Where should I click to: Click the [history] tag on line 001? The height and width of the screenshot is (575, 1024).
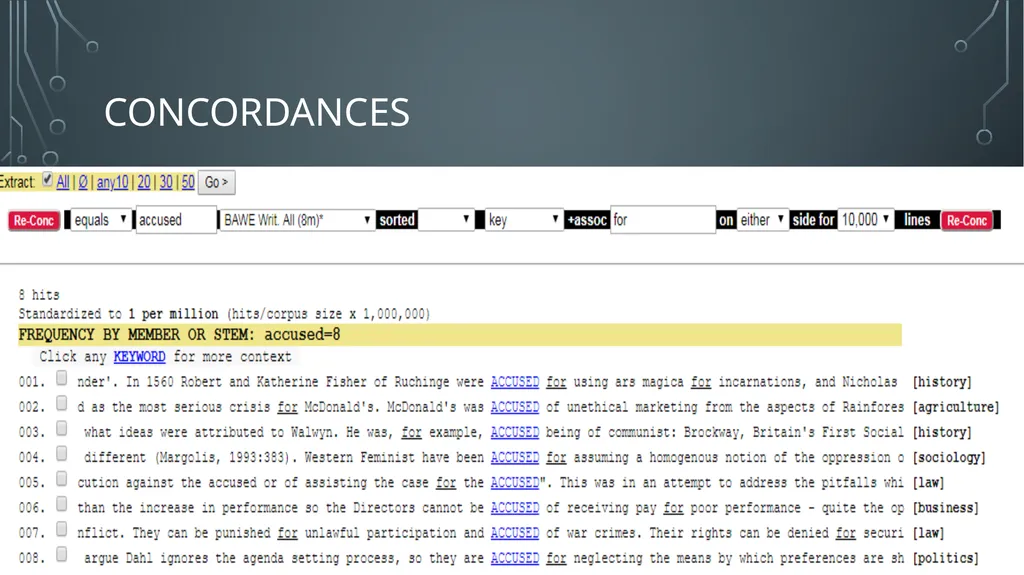pyautogui.click(x=942, y=382)
